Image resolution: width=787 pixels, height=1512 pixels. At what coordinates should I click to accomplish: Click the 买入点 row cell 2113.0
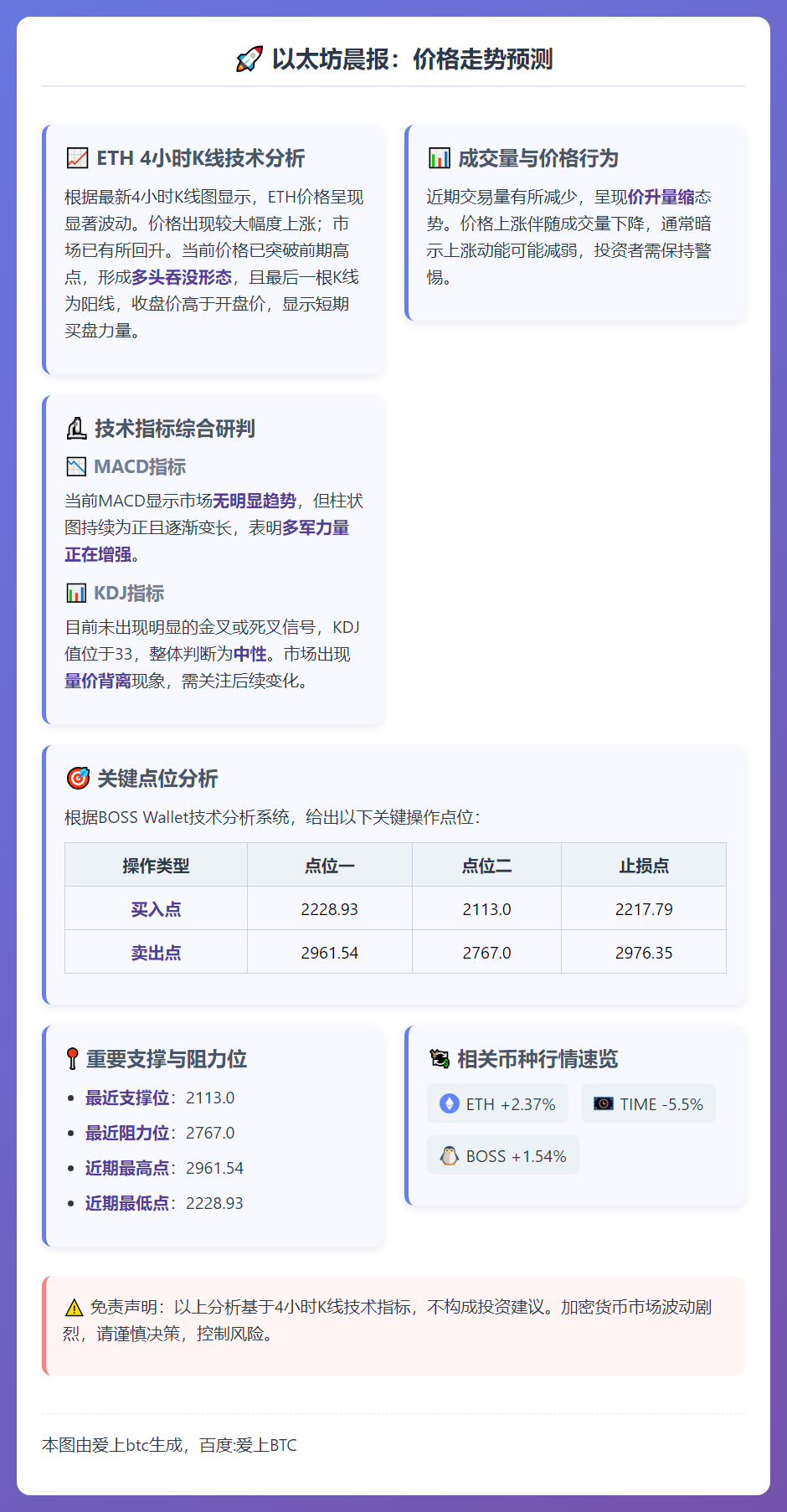(x=486, y=909)
